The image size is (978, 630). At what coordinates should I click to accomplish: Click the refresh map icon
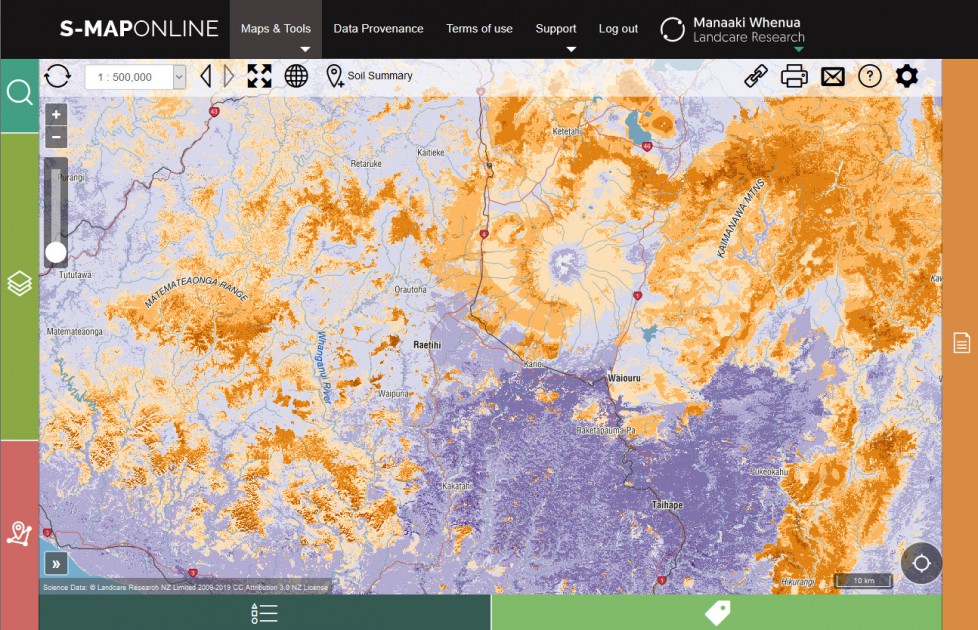click(x=57, y=75)
